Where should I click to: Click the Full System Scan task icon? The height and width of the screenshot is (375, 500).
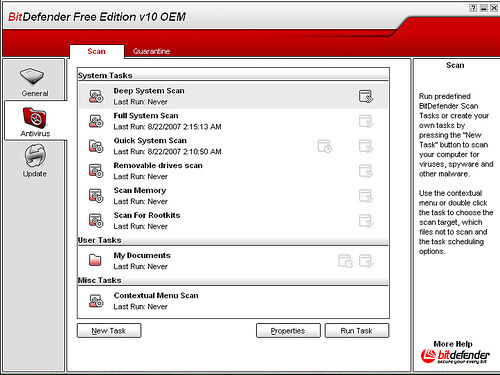96,121
